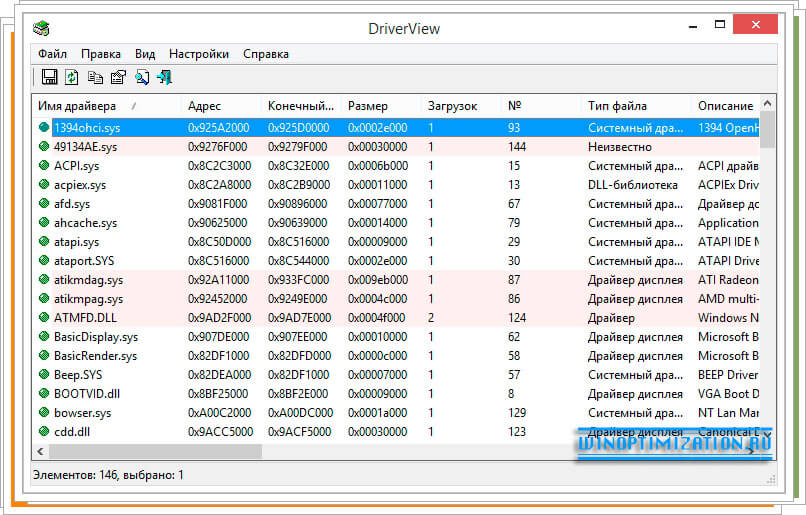Select the atikmpag.sys driver name

[x=88, y=299]
